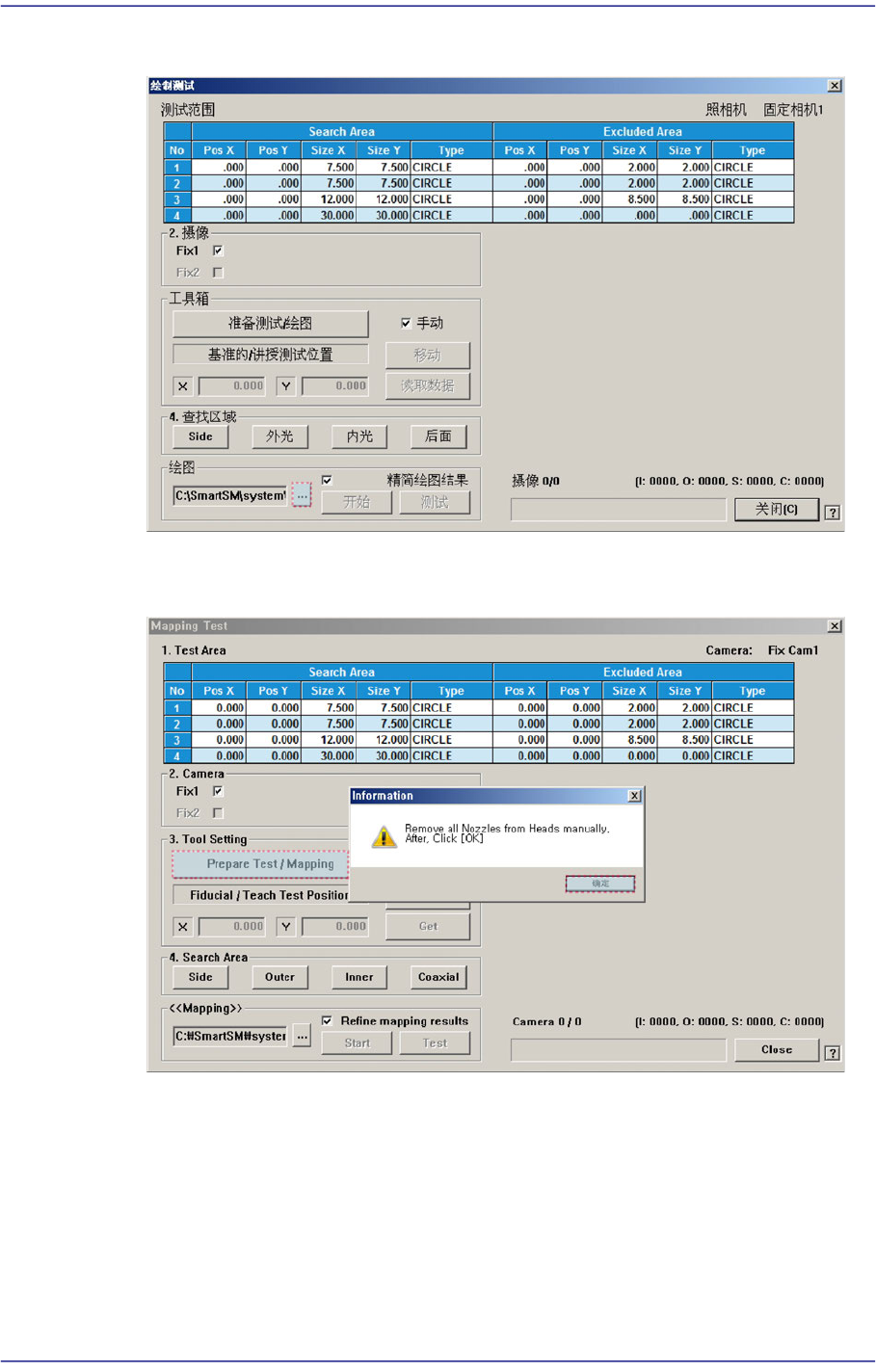This screenshot has width=876, height=1372.
Task: Click the Y value field in Mapping Test
Action: tap(335, 927)
